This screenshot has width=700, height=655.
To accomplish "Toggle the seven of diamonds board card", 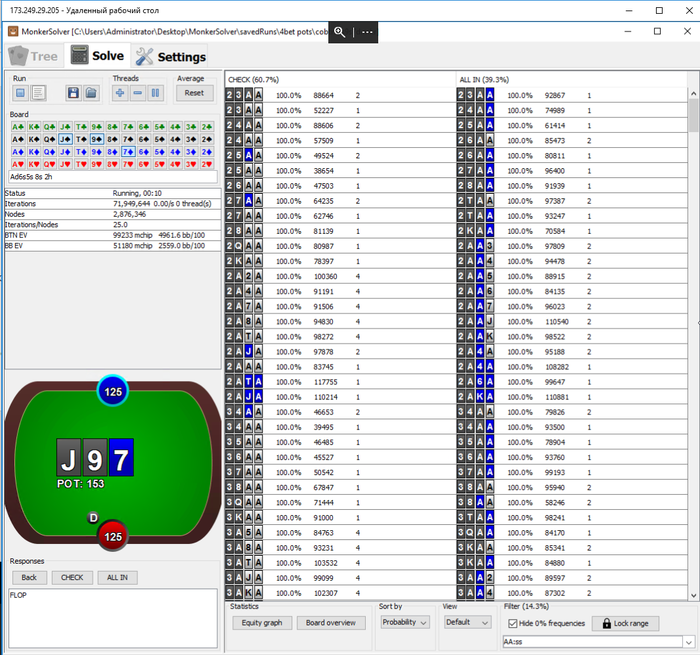I will point(128,152).
